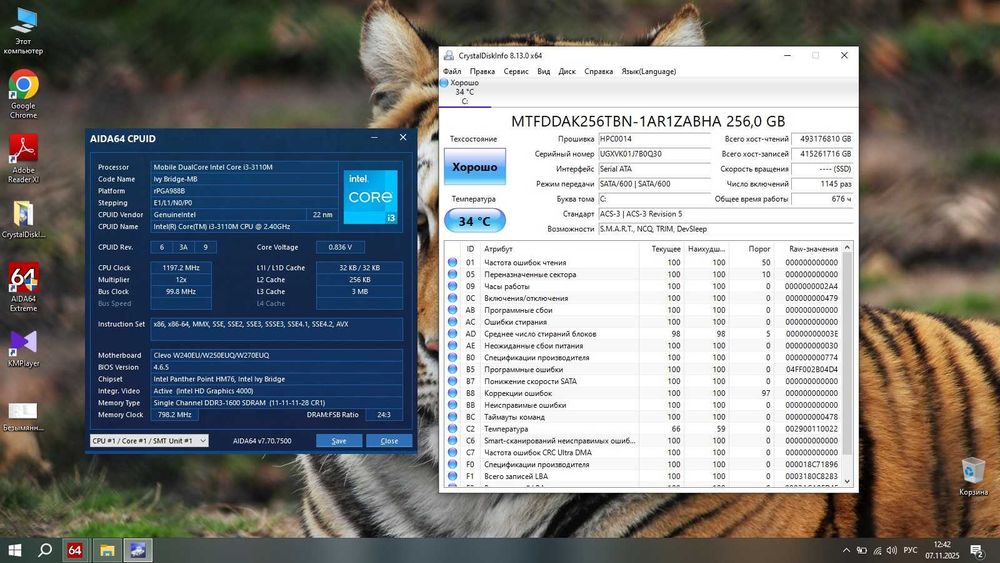Click the Chipset Intel Panther Point value

[x=276, y=379]
